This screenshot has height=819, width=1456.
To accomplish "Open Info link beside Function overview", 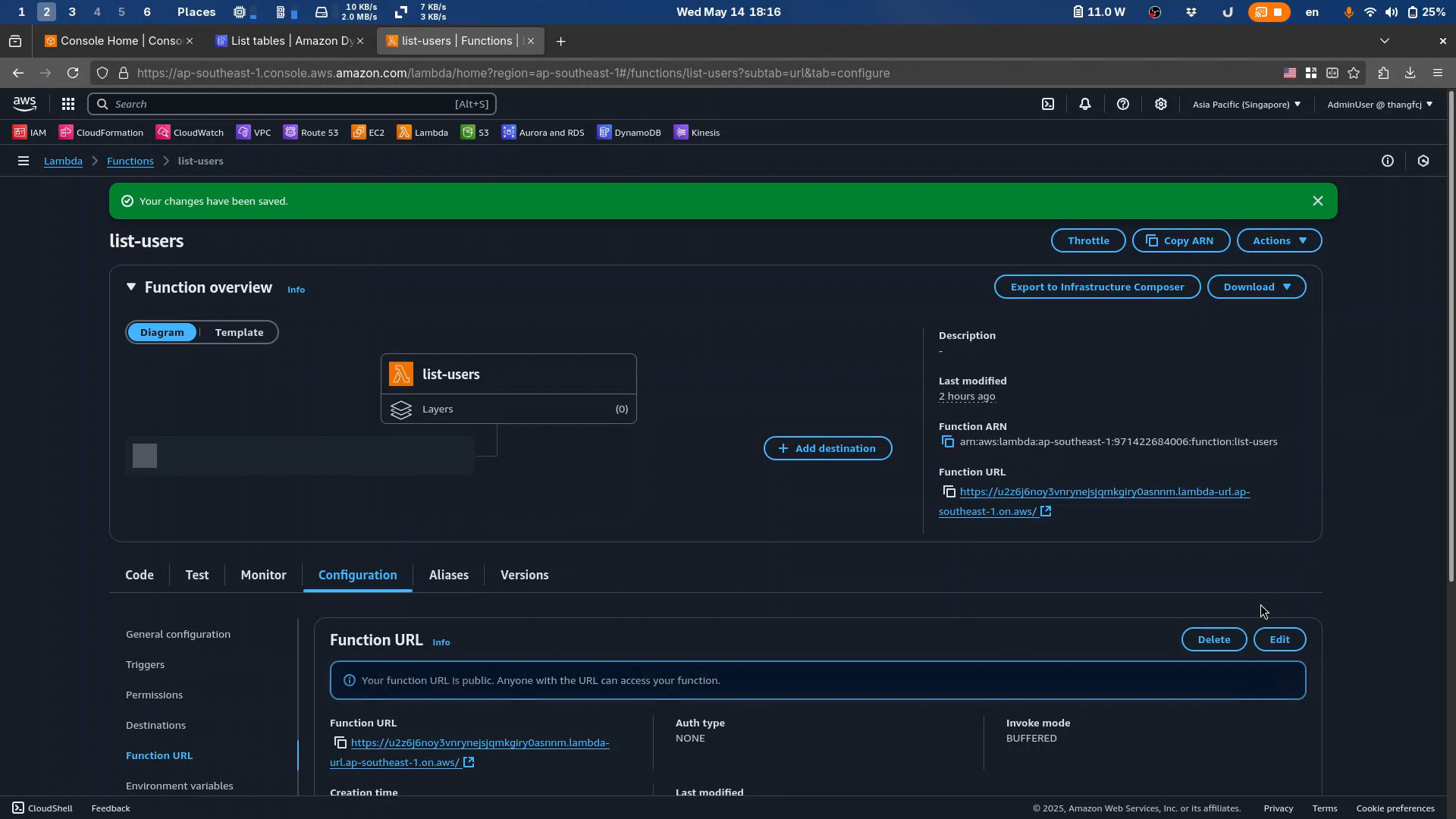I will pyautogui.click(x=296, y=290).
